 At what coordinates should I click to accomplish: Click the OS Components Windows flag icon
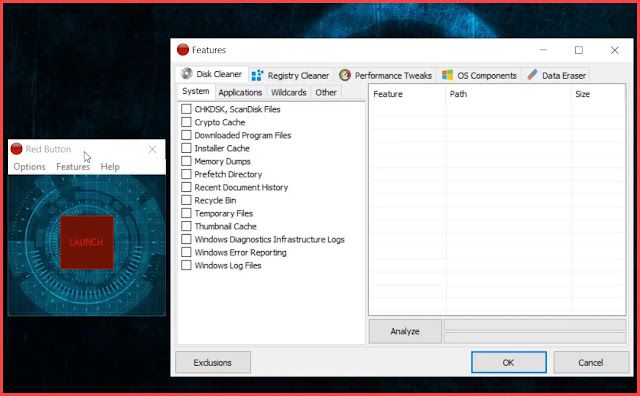pyautogui.click(x=447, y=75)
